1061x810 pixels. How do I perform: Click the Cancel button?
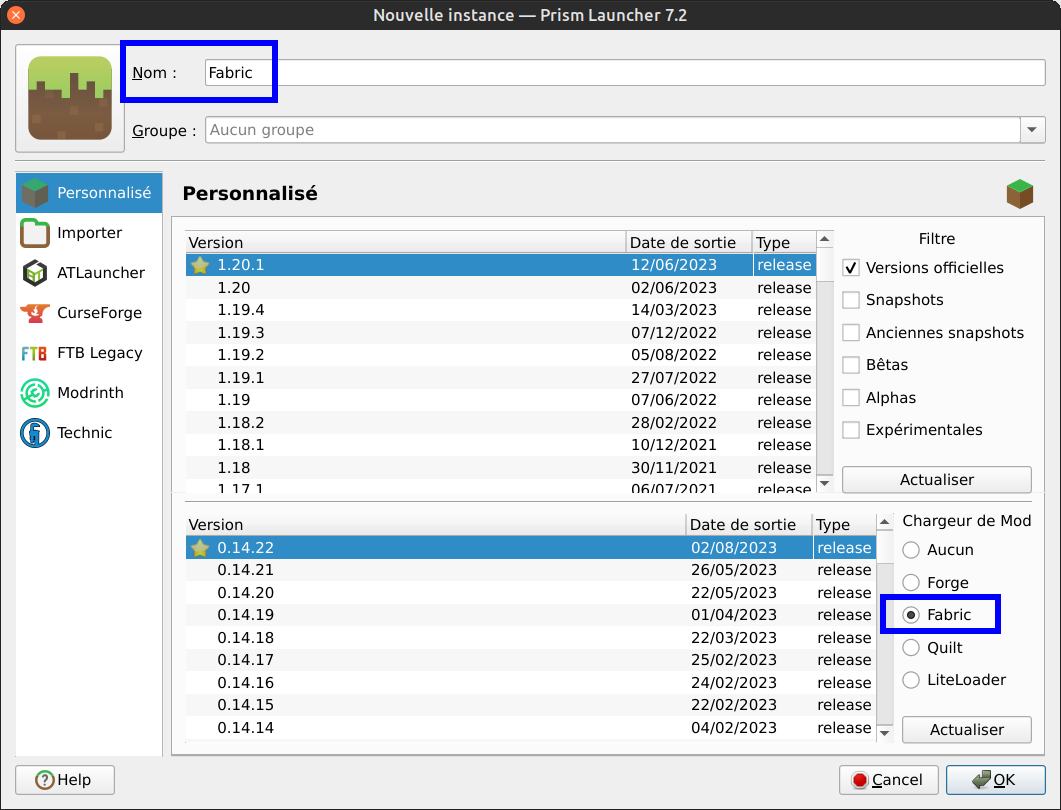(888, 780)
